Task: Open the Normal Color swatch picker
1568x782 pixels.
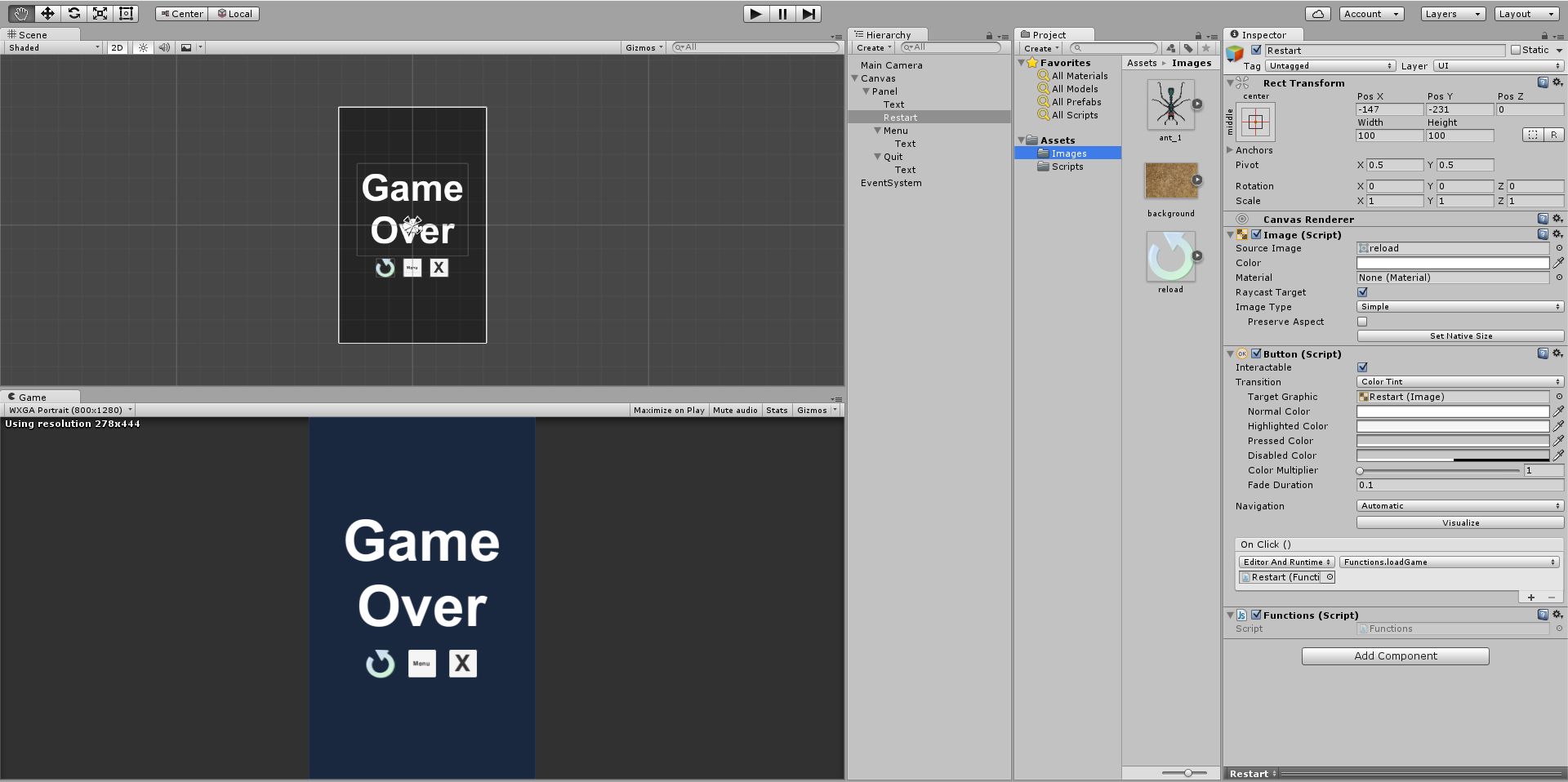Action: point(1452,411)
